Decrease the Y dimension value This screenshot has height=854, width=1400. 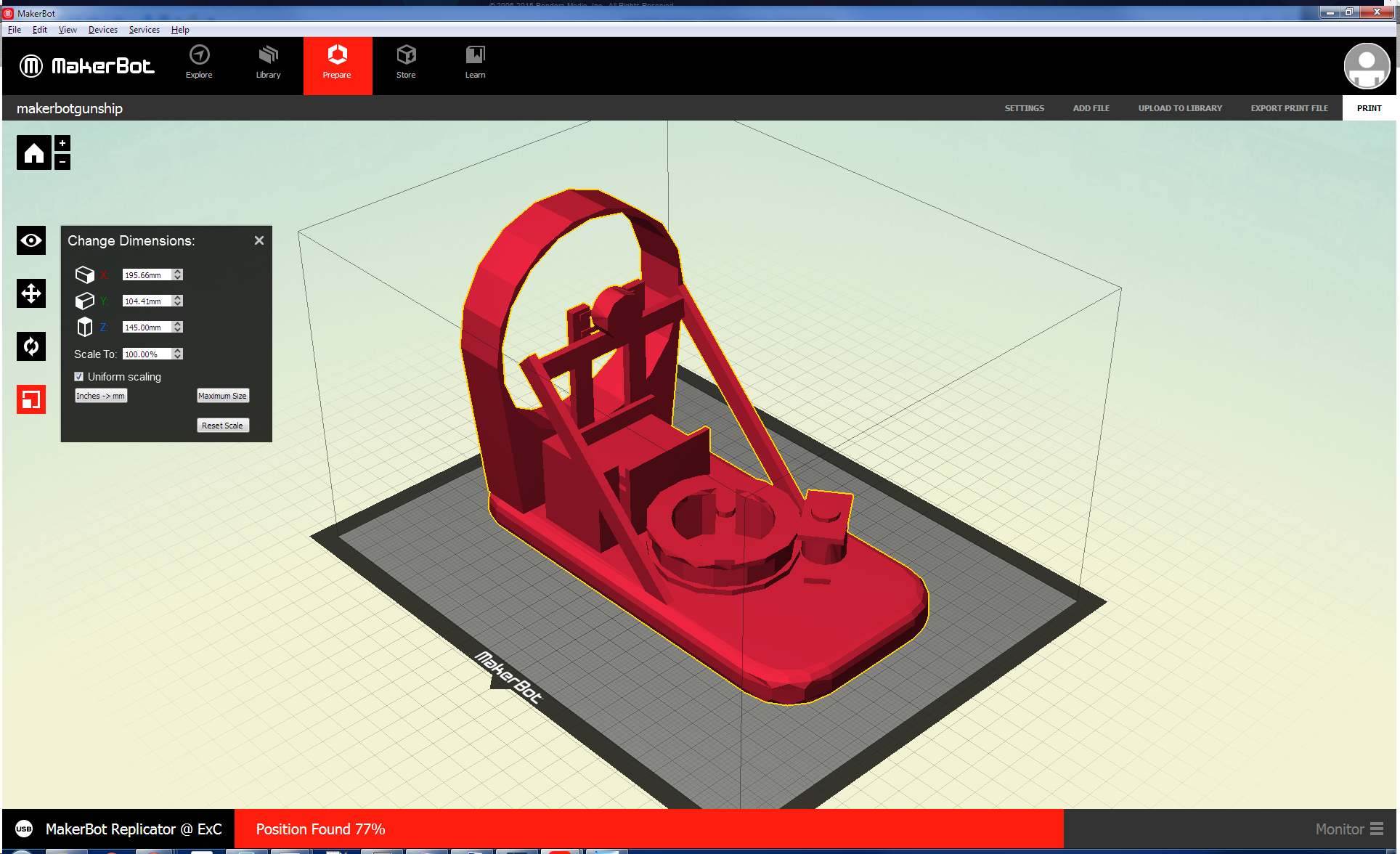click(x=178, y=304)
